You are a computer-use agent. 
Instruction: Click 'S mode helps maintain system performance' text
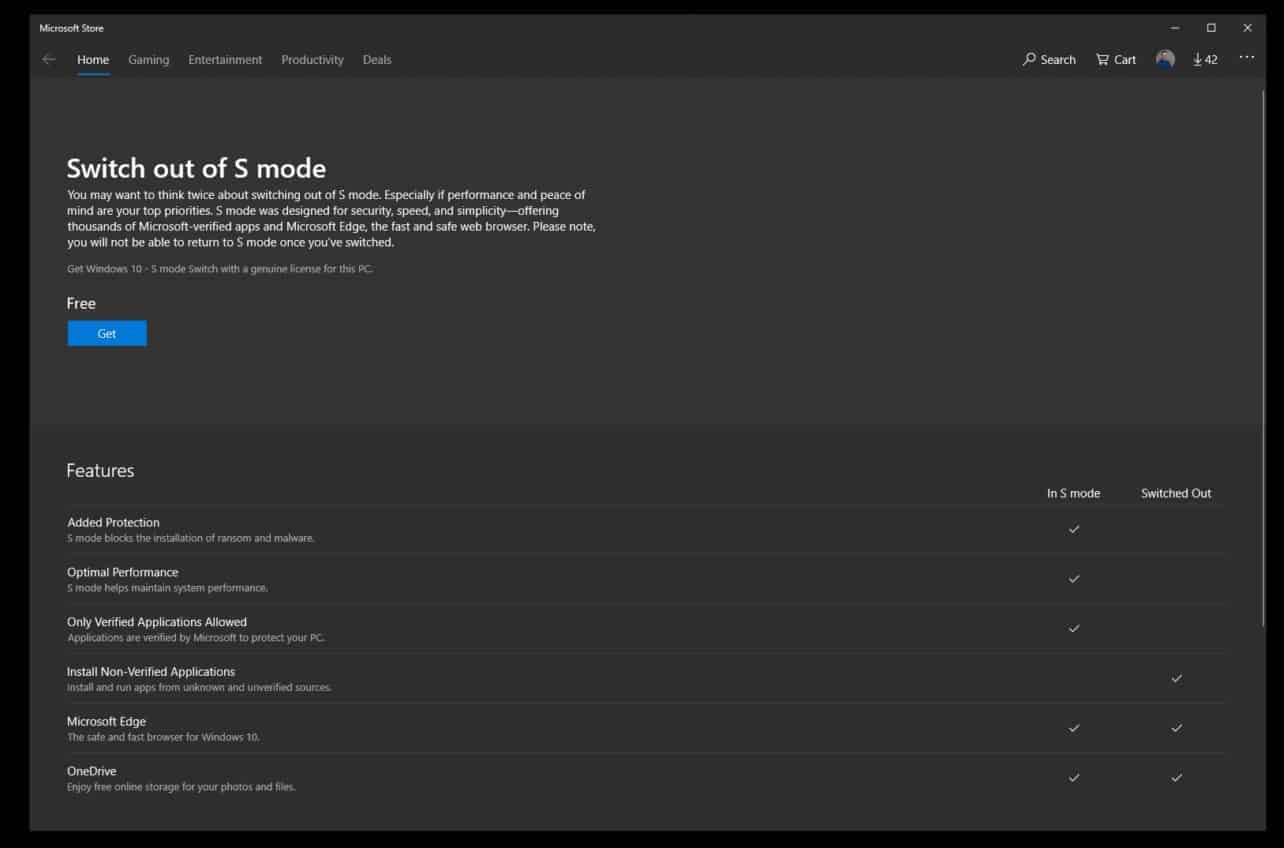(167, 588)
